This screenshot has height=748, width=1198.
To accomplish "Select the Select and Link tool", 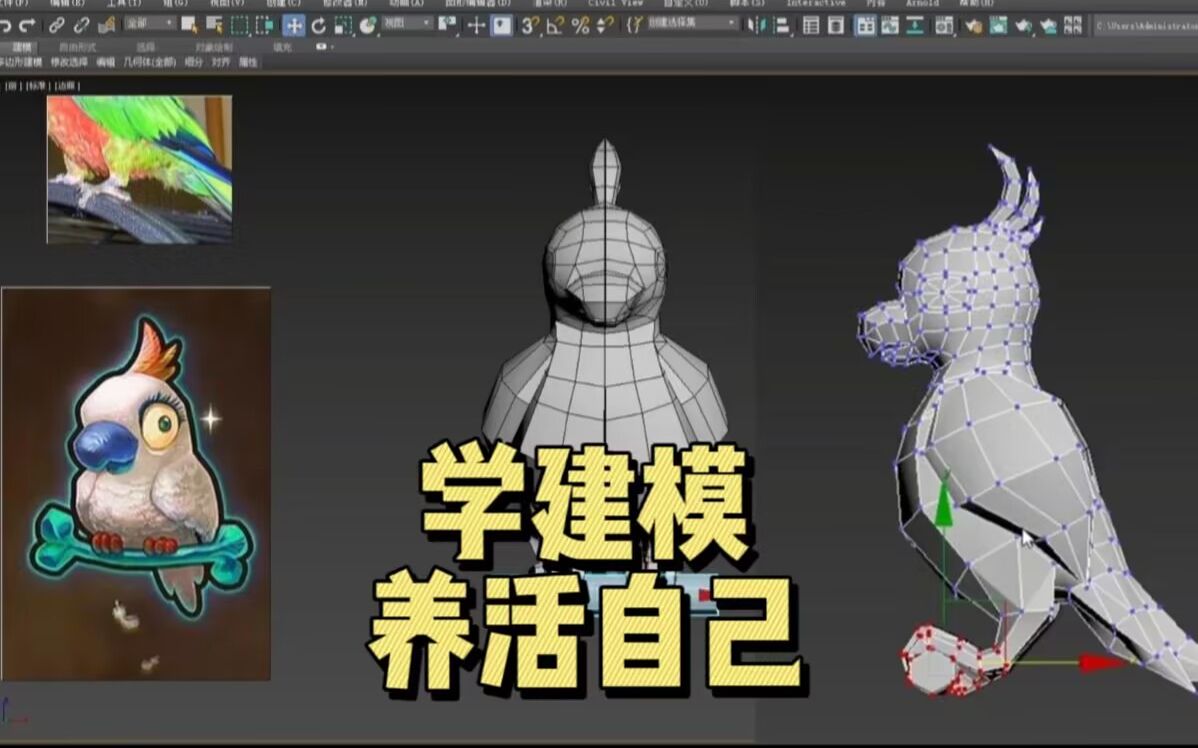I will click(56, 27).
